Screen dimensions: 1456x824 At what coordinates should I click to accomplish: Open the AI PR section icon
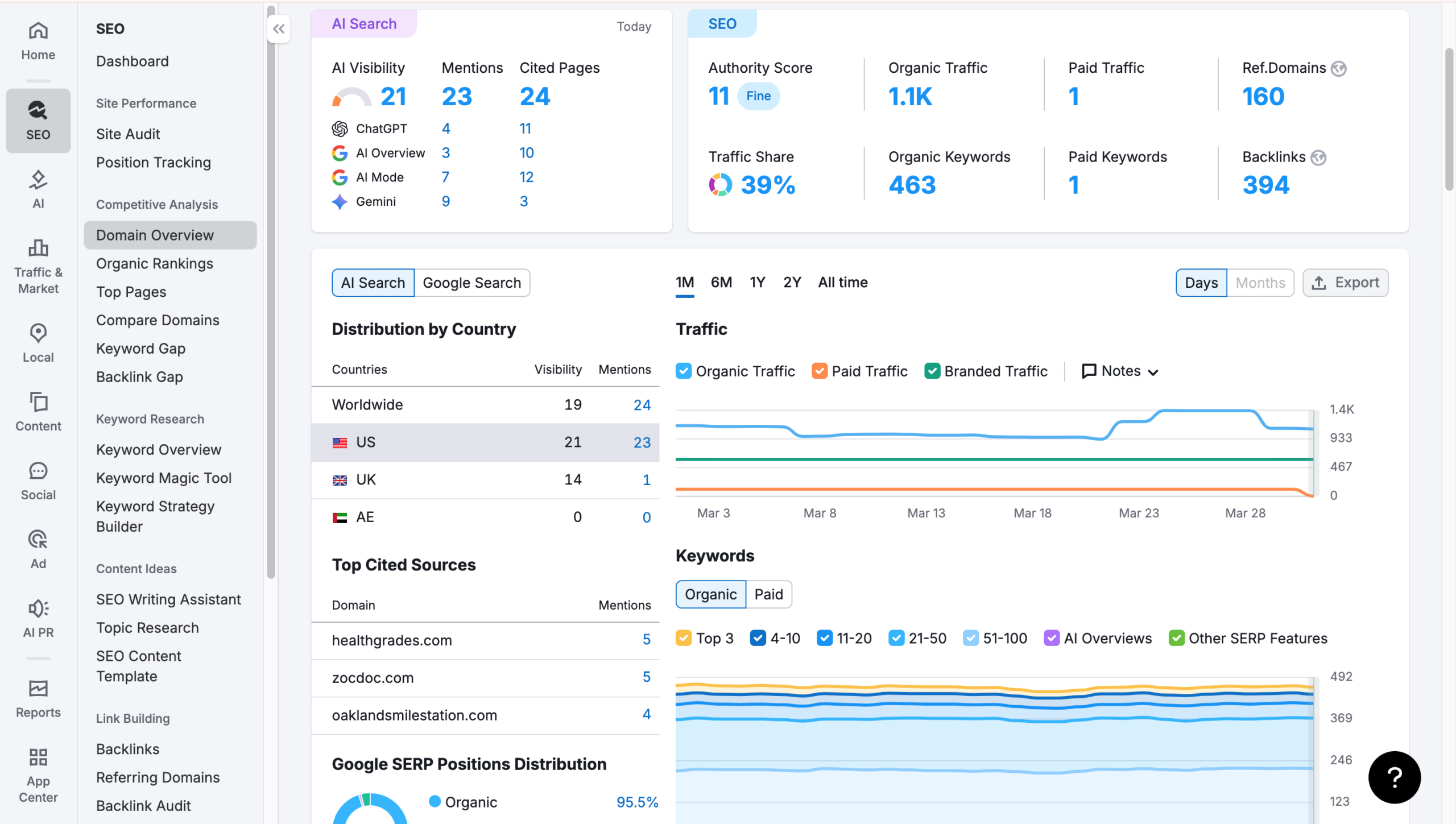pos(38,618)
